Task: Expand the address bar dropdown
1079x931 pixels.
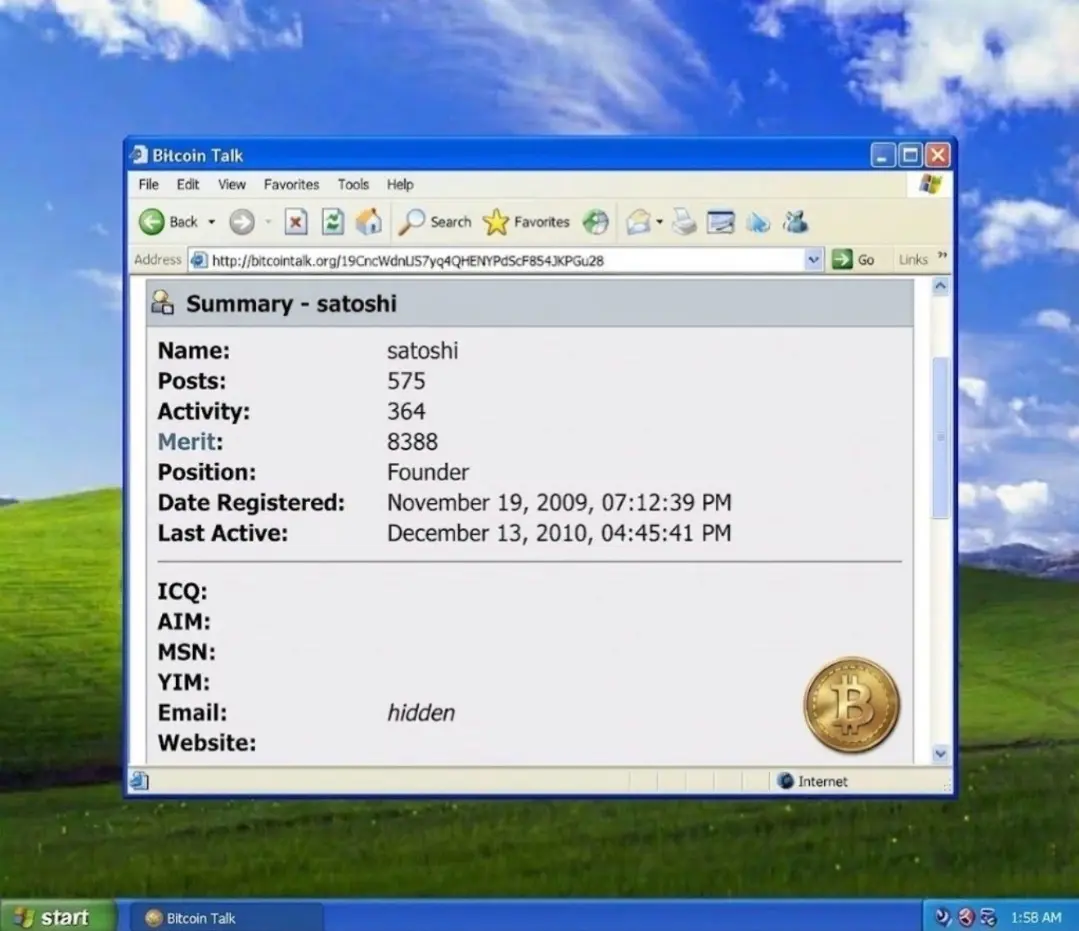Action: 813,260
